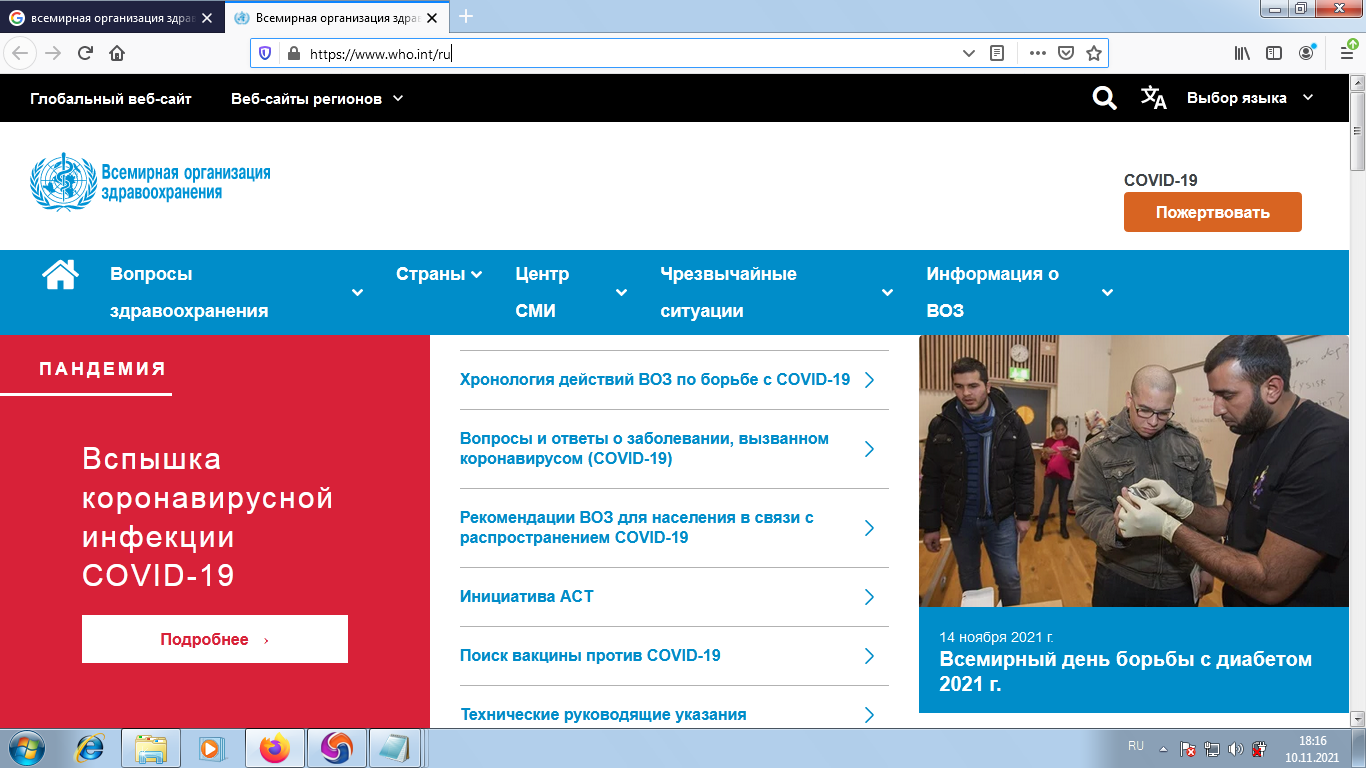The width and height of the screenshot is (1366, 768).
Task: Click the page vertical scrollbar
Action: pos(1357,400)
